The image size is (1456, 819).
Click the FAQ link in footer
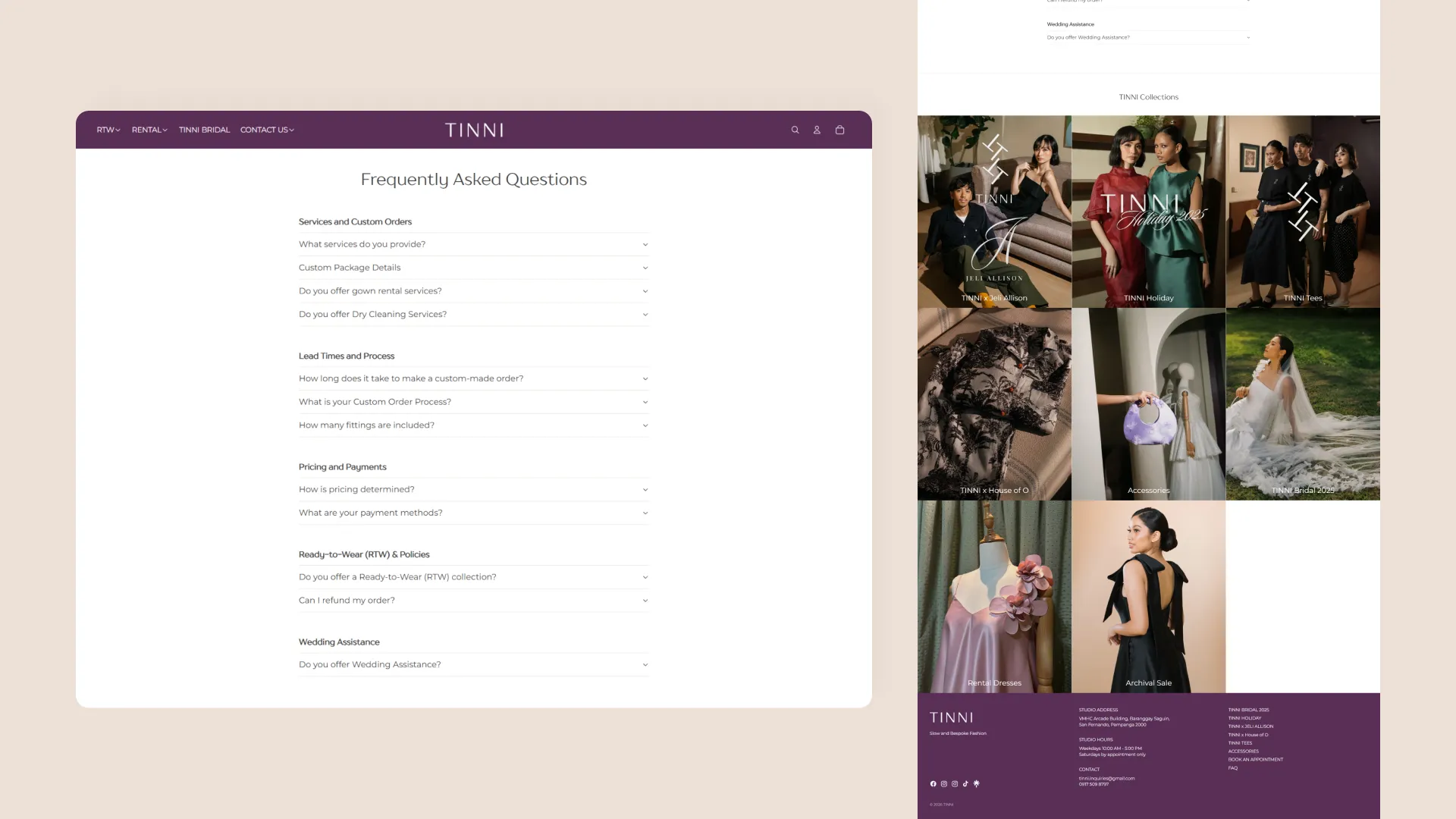pyautogui.click(x=1232, y=767)
